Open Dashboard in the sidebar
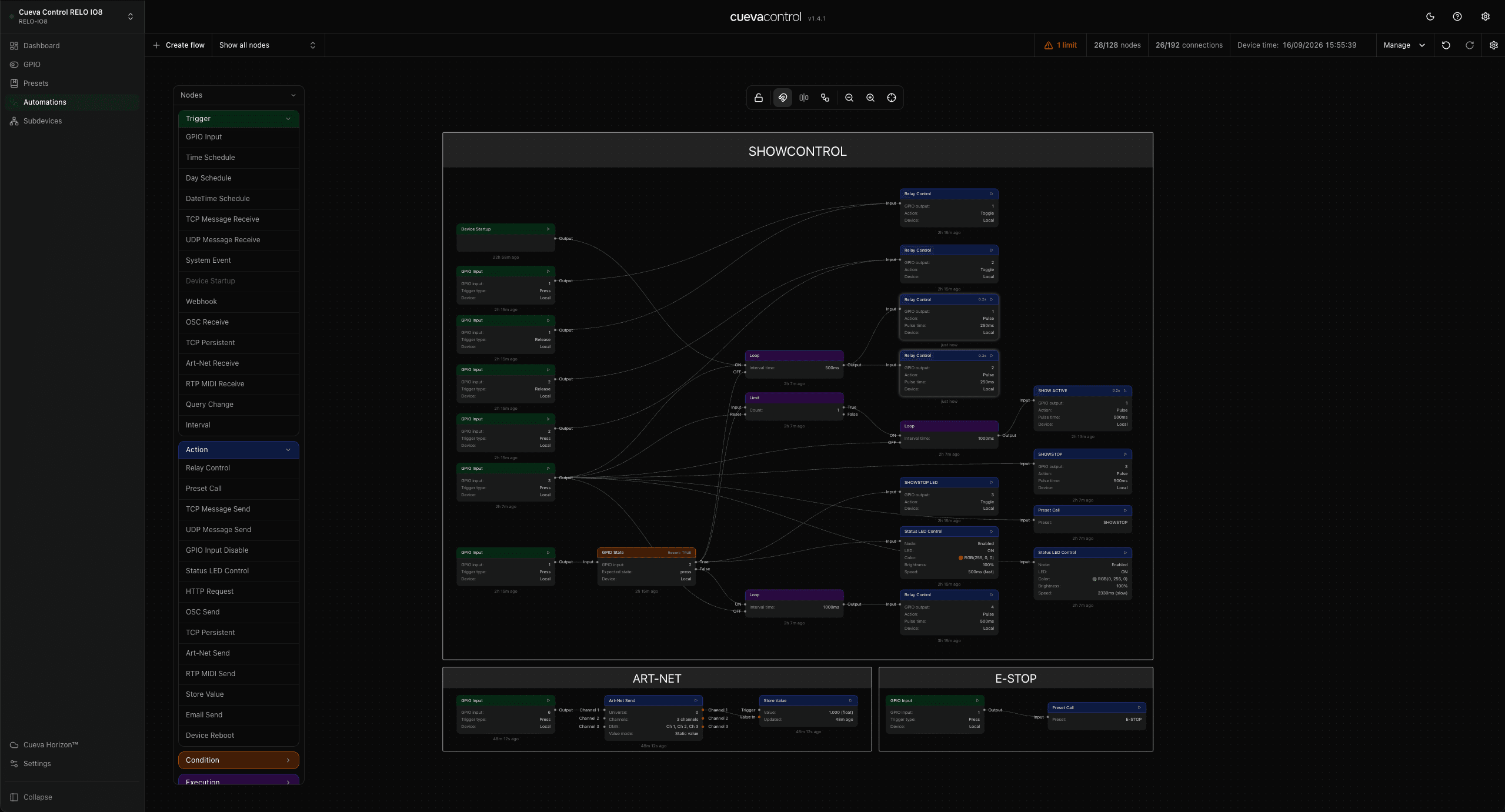1505x812 pixels. pos(72,46)
